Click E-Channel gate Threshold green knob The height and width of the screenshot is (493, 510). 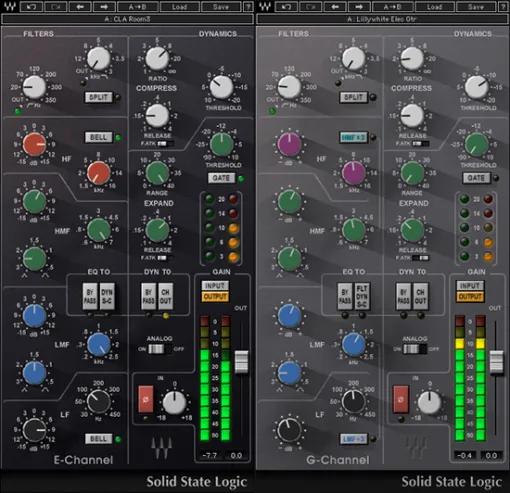tap(221, 144)
